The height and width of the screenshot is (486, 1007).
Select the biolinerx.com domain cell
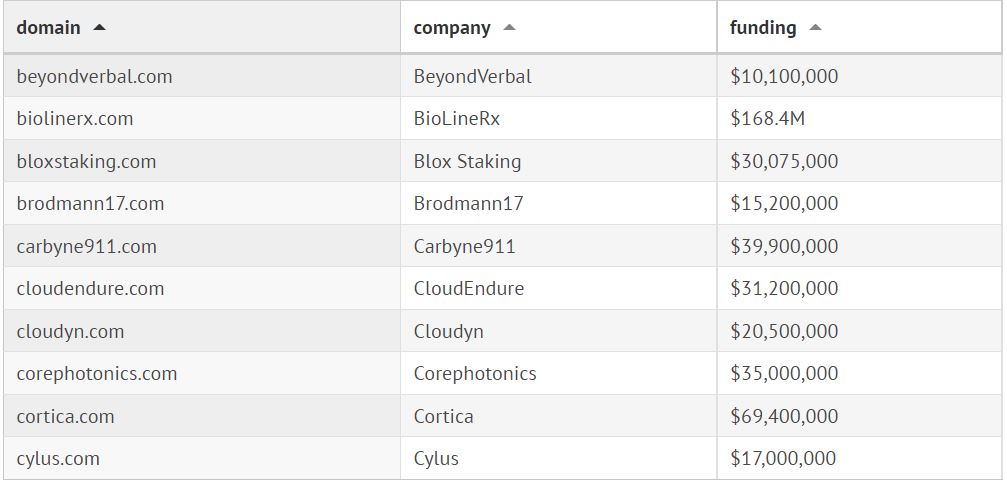pyautogui.click(x=75, y=119)
